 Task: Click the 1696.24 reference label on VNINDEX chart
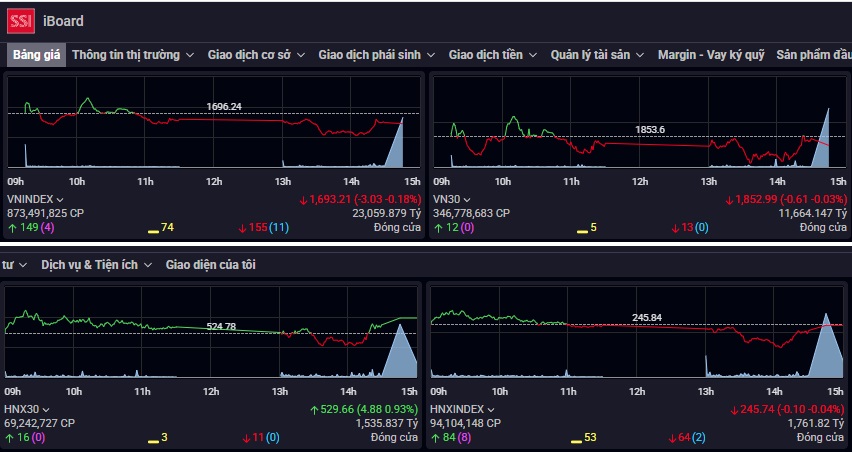coord(224,106)
